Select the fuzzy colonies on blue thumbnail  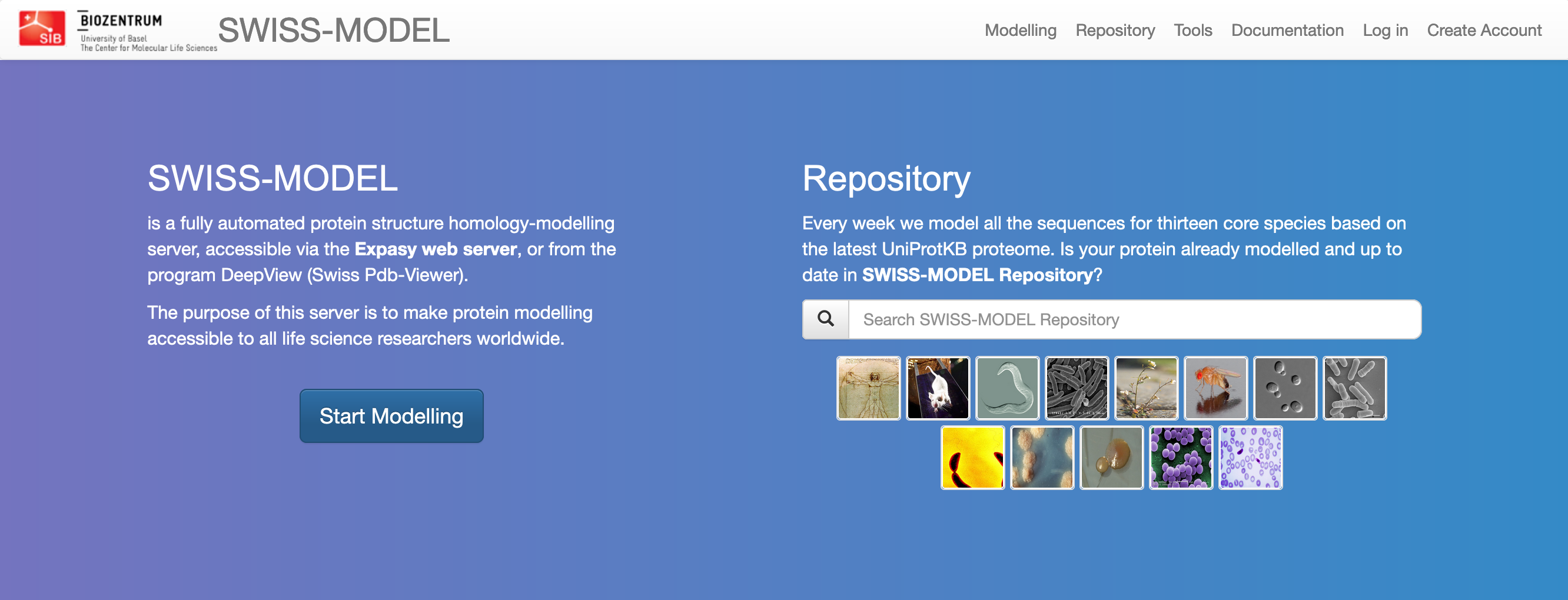pyautogui.click(x=1042, y=458)
